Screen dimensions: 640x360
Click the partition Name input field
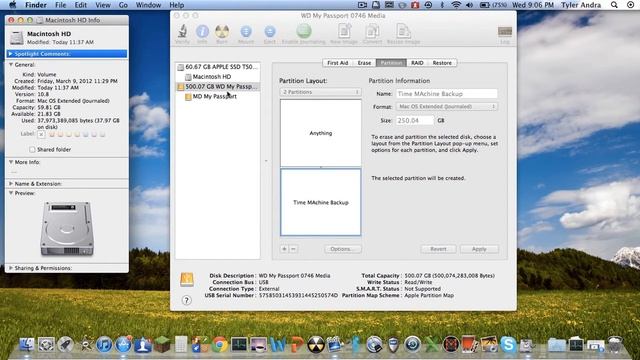(447, 94)
